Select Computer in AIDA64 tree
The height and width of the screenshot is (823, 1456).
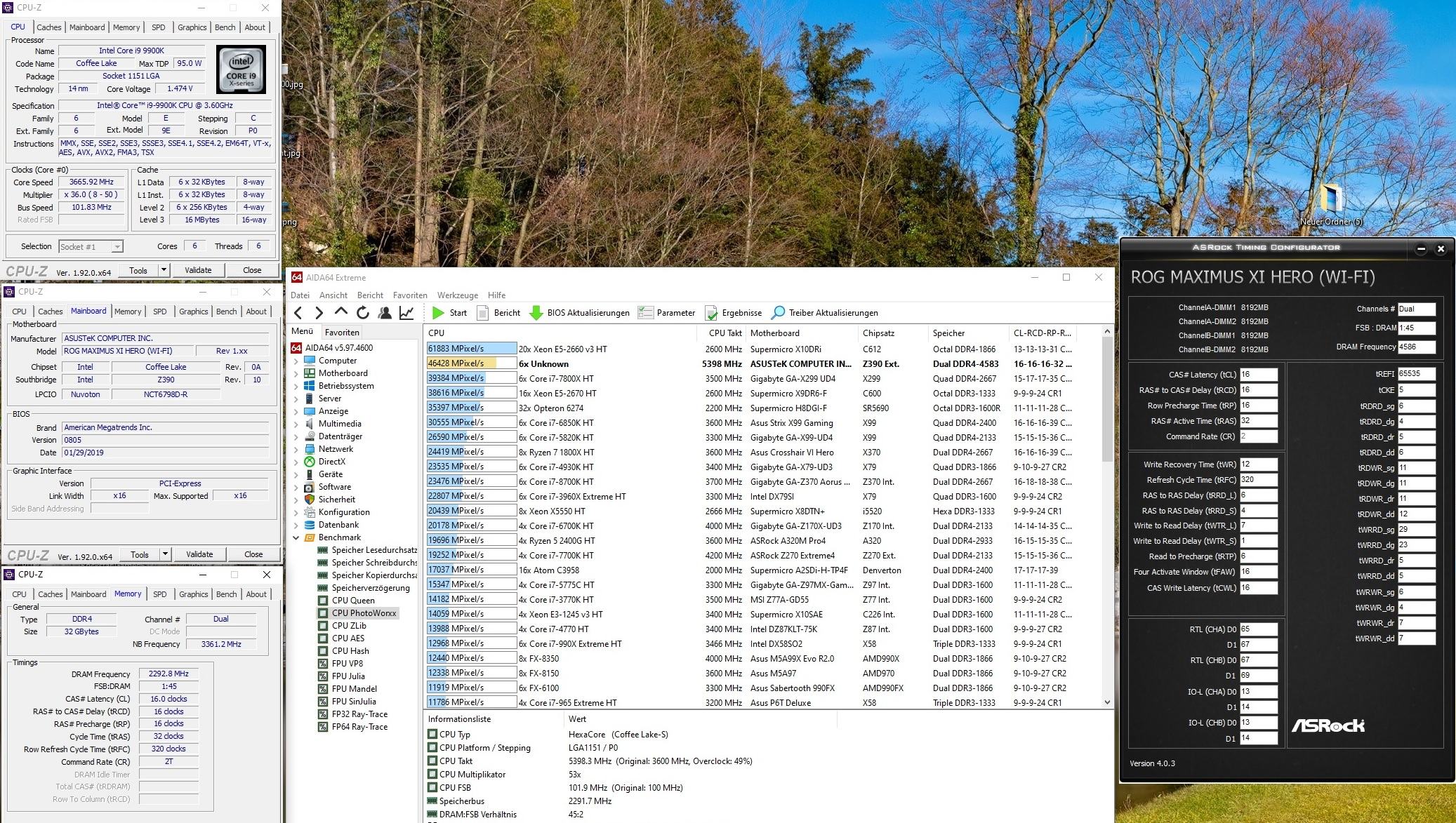(x=338, y=361)
